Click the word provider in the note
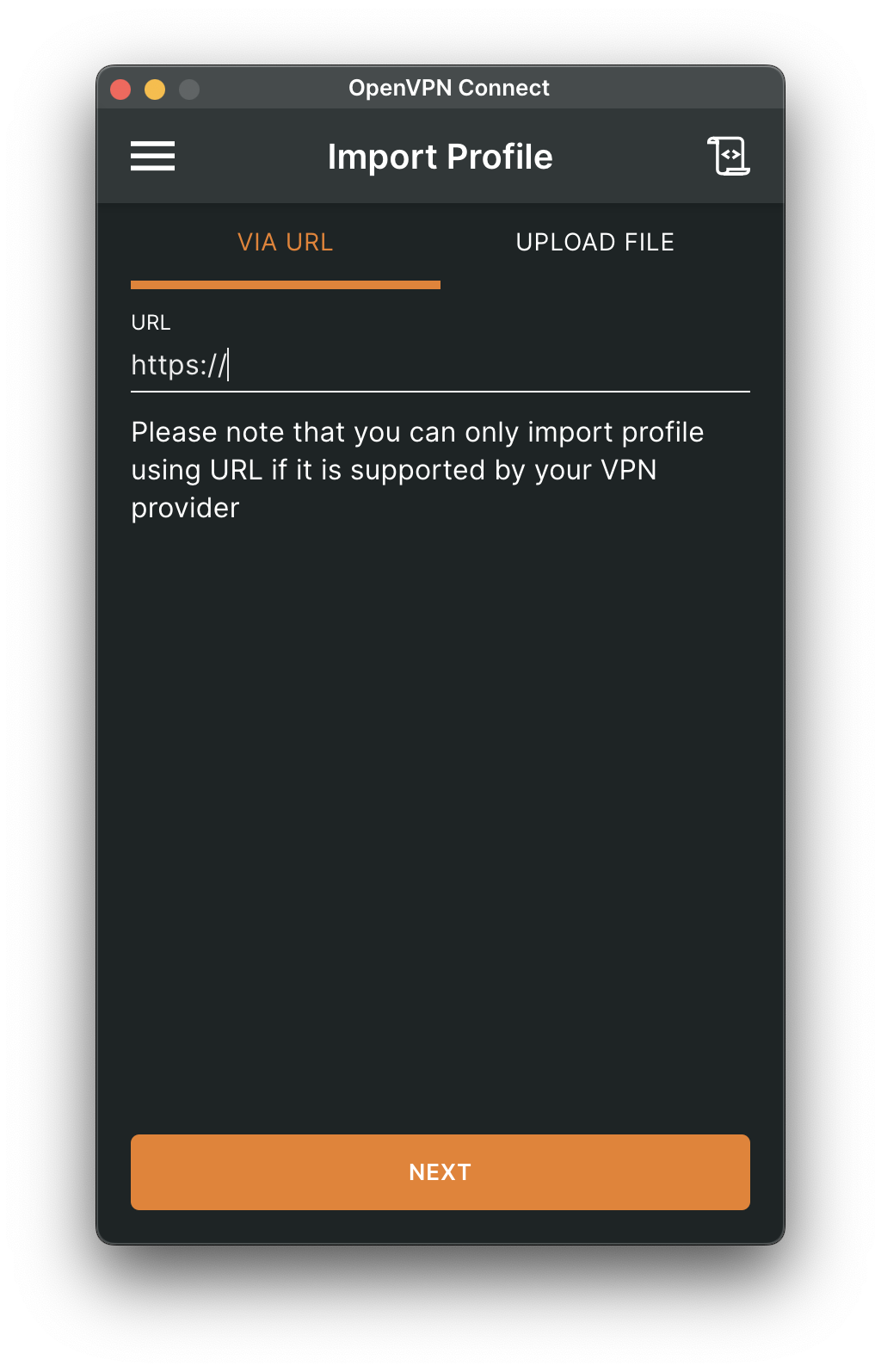This screenshot has height=1372, width=881. 185,509
